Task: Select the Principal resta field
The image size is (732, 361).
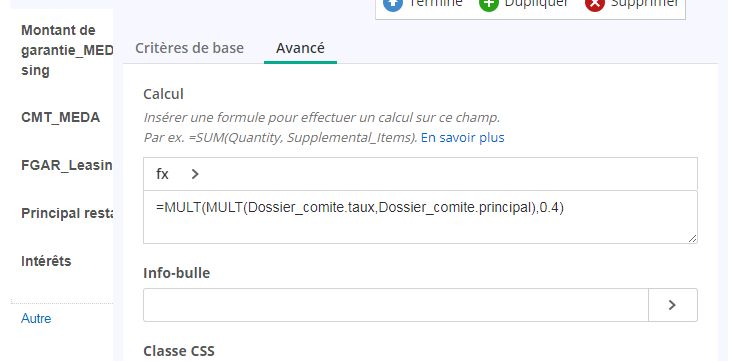Action: [x=67, y=213]
